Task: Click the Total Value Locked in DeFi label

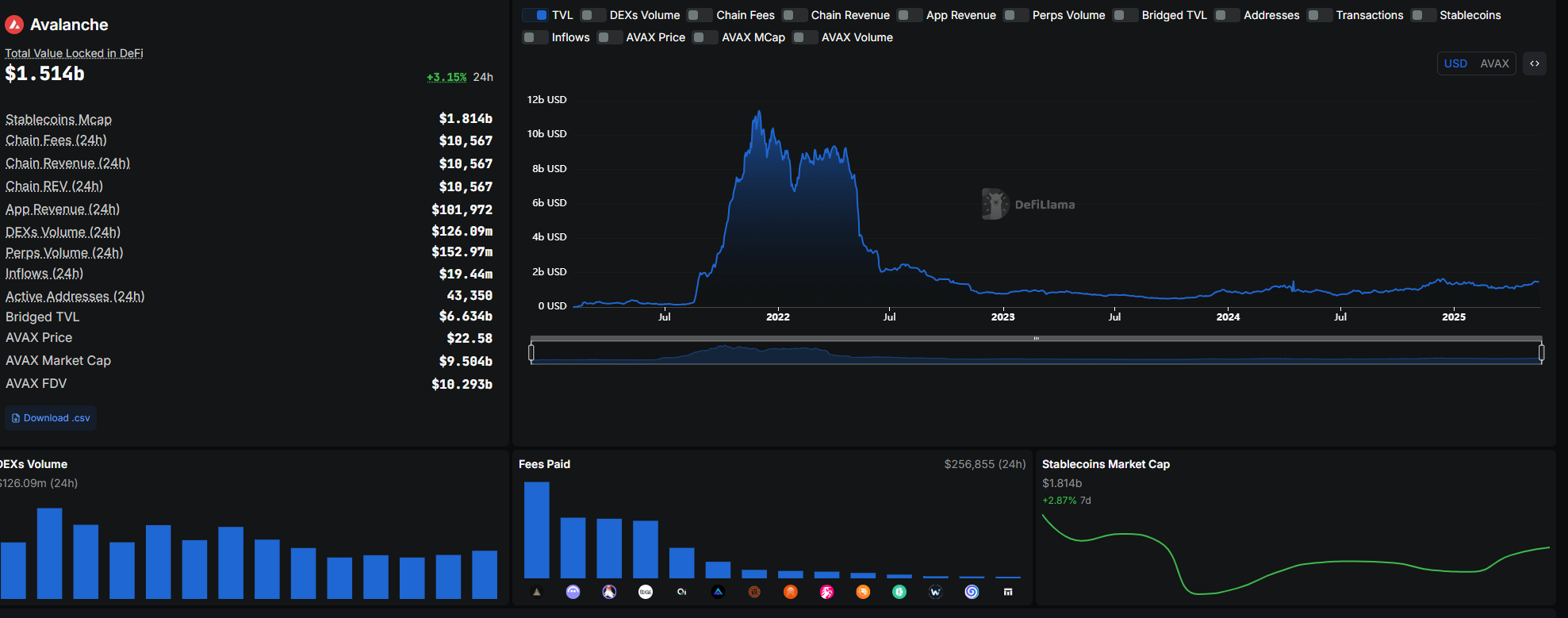Action: (74, 53)
